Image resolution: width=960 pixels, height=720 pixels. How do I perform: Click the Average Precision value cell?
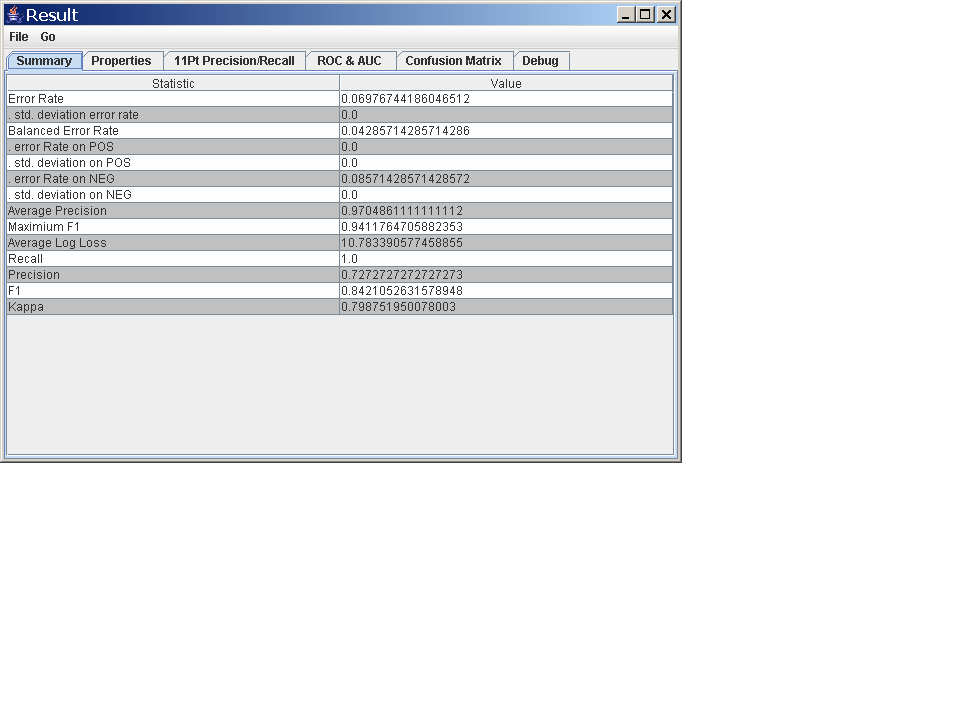coord(506,211)
